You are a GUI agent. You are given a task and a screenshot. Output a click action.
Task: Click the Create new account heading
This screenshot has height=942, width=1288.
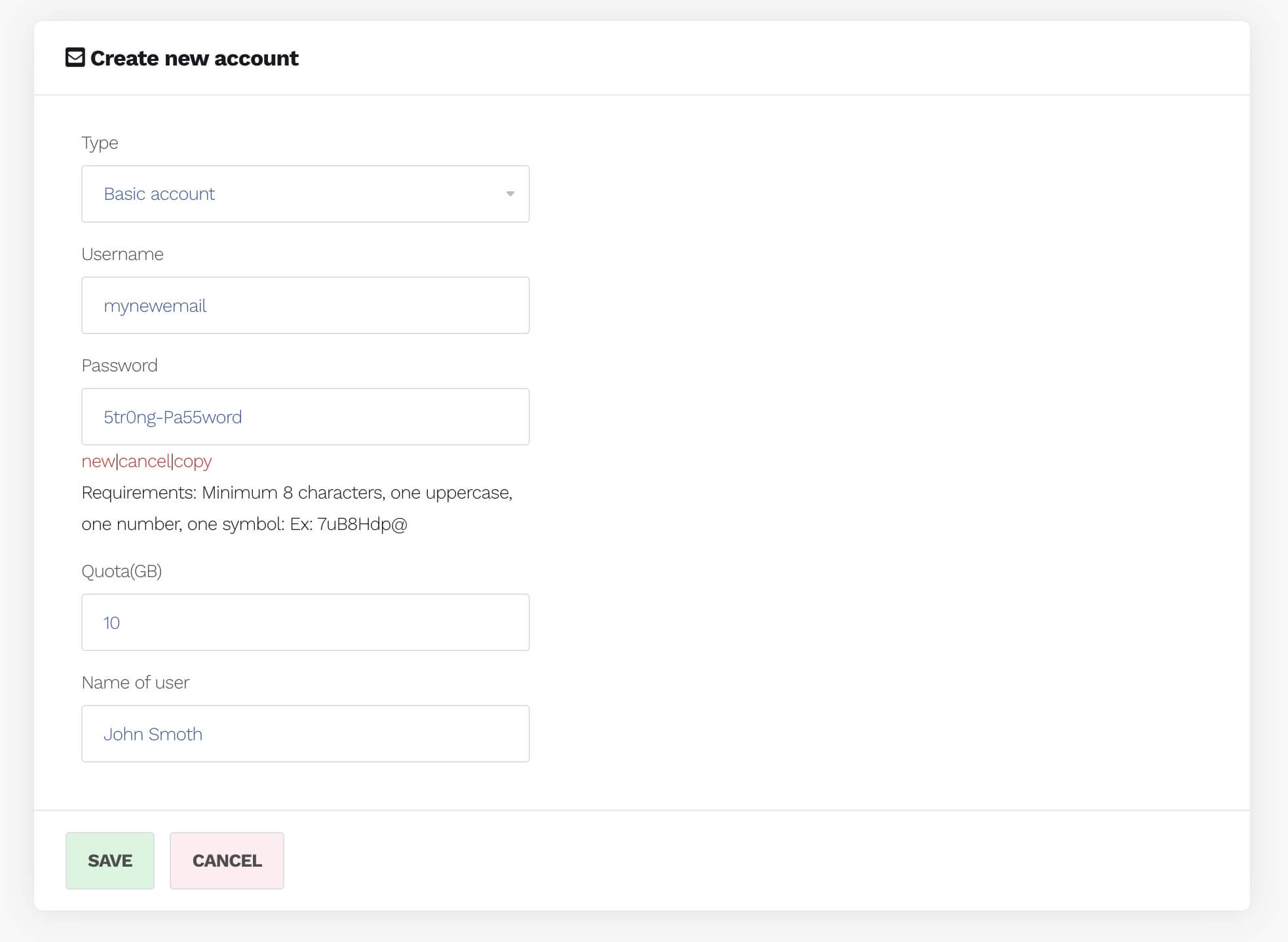194,58
